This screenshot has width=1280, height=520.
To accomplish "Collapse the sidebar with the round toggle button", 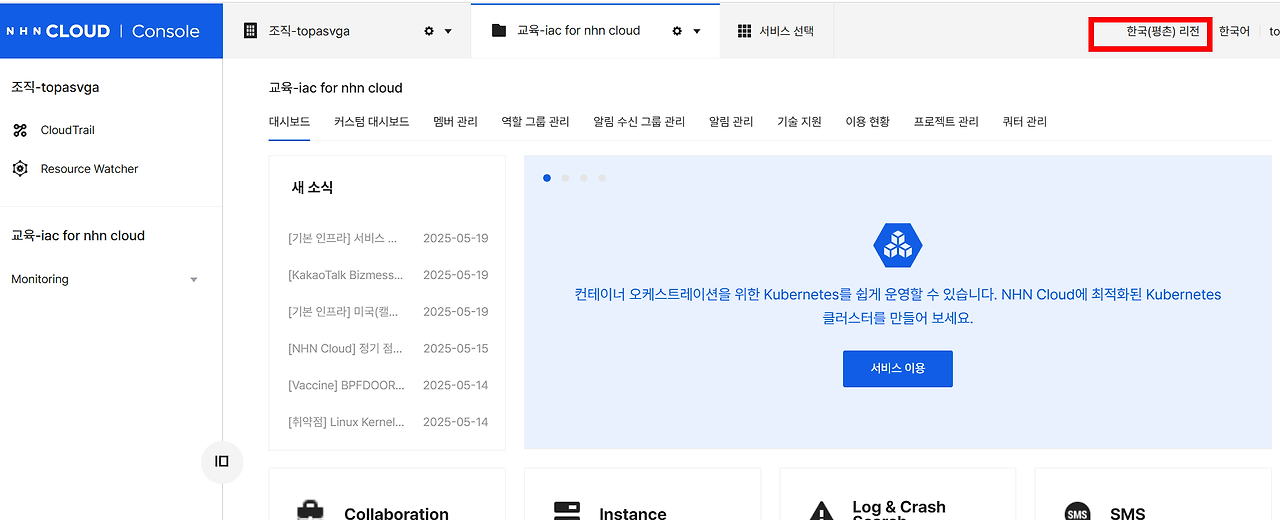I will click(222, 461).
